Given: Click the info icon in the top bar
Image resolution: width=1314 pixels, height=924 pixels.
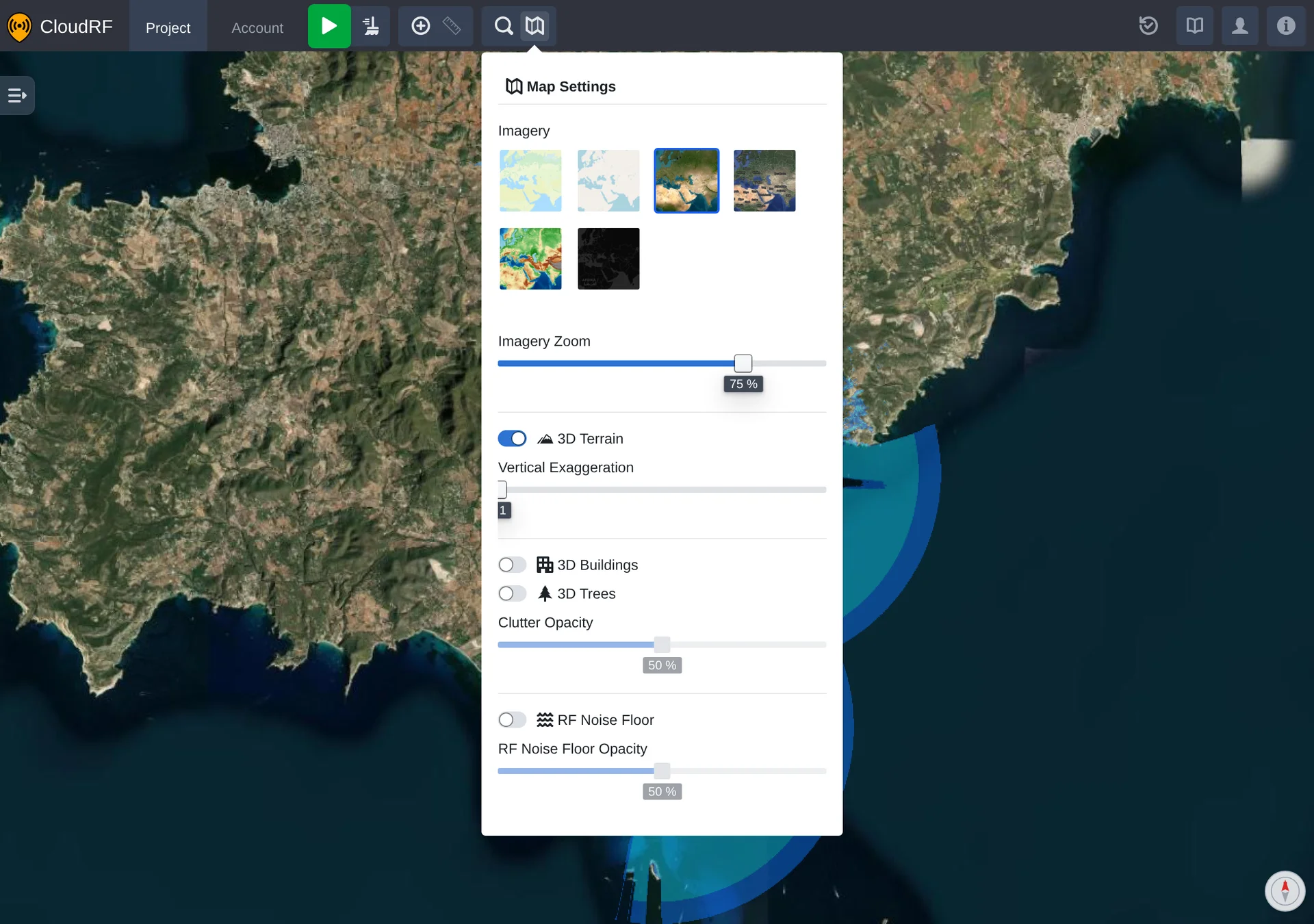Looking at the screenshot, I should tap(1286, 26).
